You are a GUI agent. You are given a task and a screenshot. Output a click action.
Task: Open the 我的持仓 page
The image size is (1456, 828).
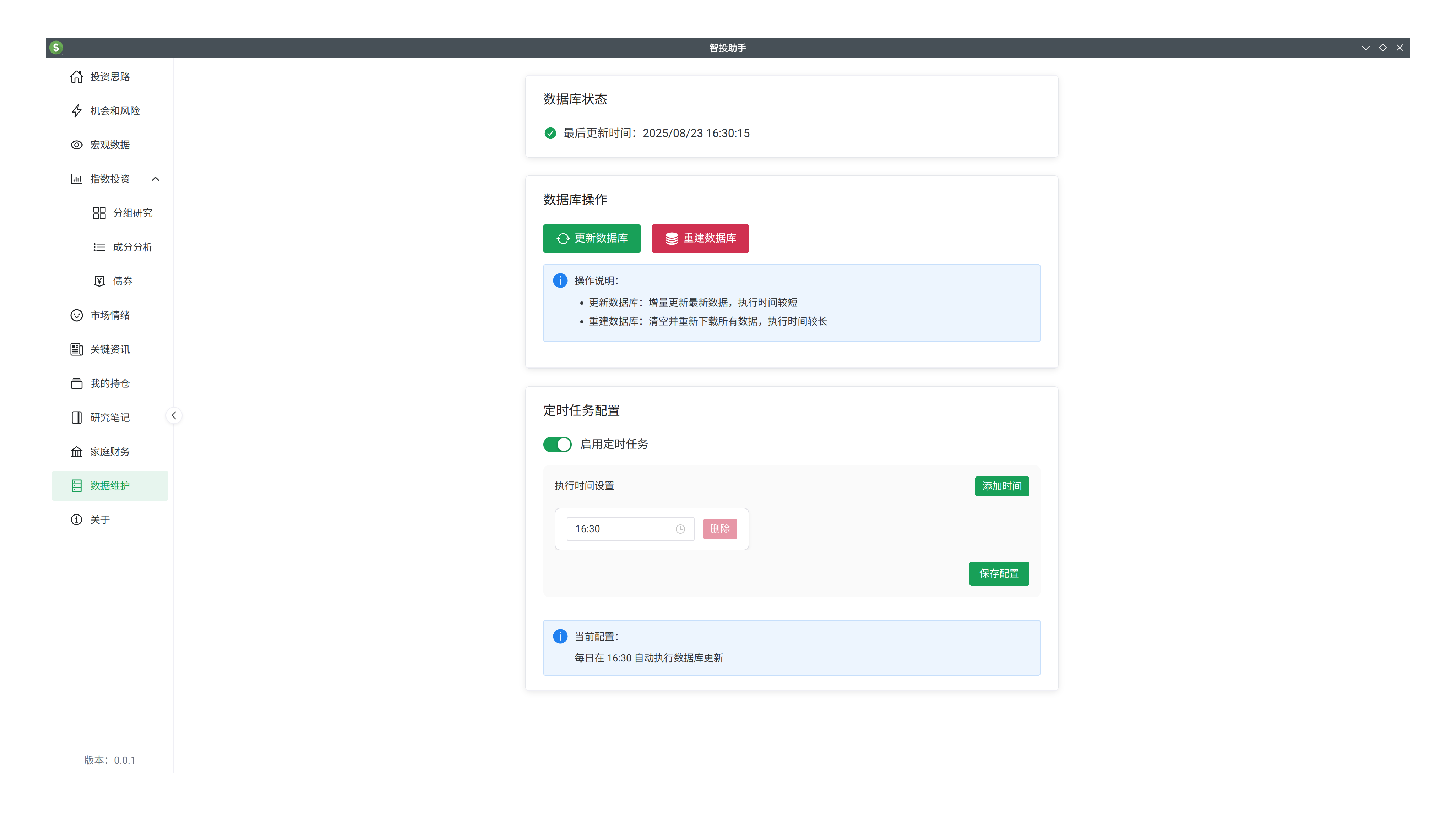[x=110, y=383]
